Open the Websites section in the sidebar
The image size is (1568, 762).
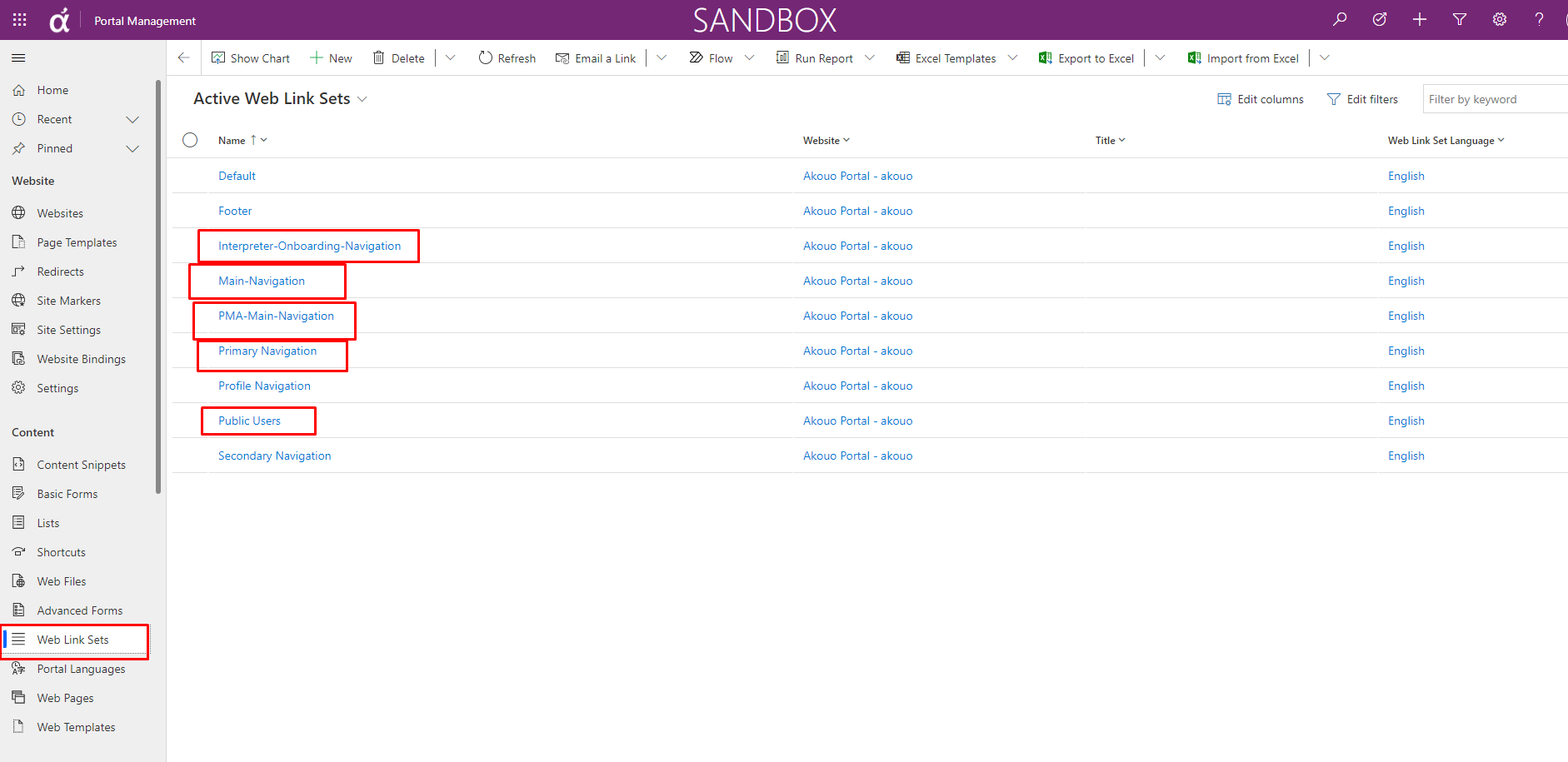(58, 212)
